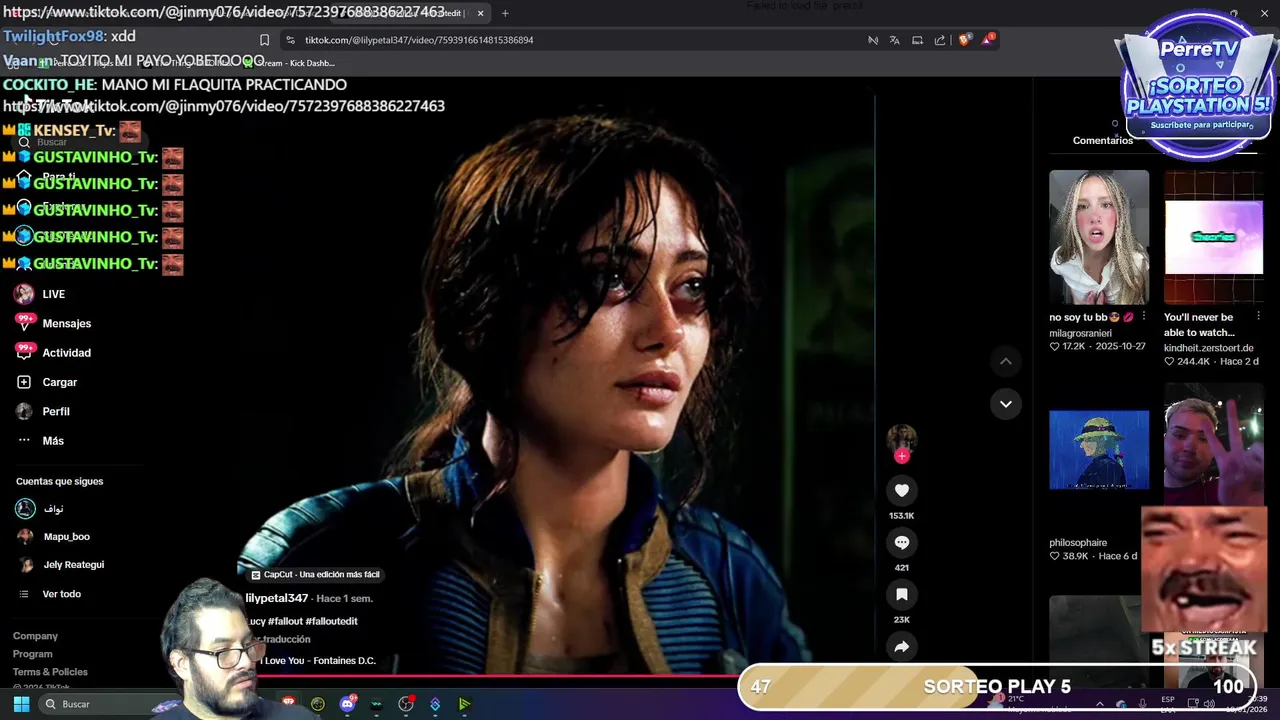Open Kick Dashboard bookmark in bookmarks bar
Image resolution: width=1280 pixels, height=720 pixels.
pos(289,63)
